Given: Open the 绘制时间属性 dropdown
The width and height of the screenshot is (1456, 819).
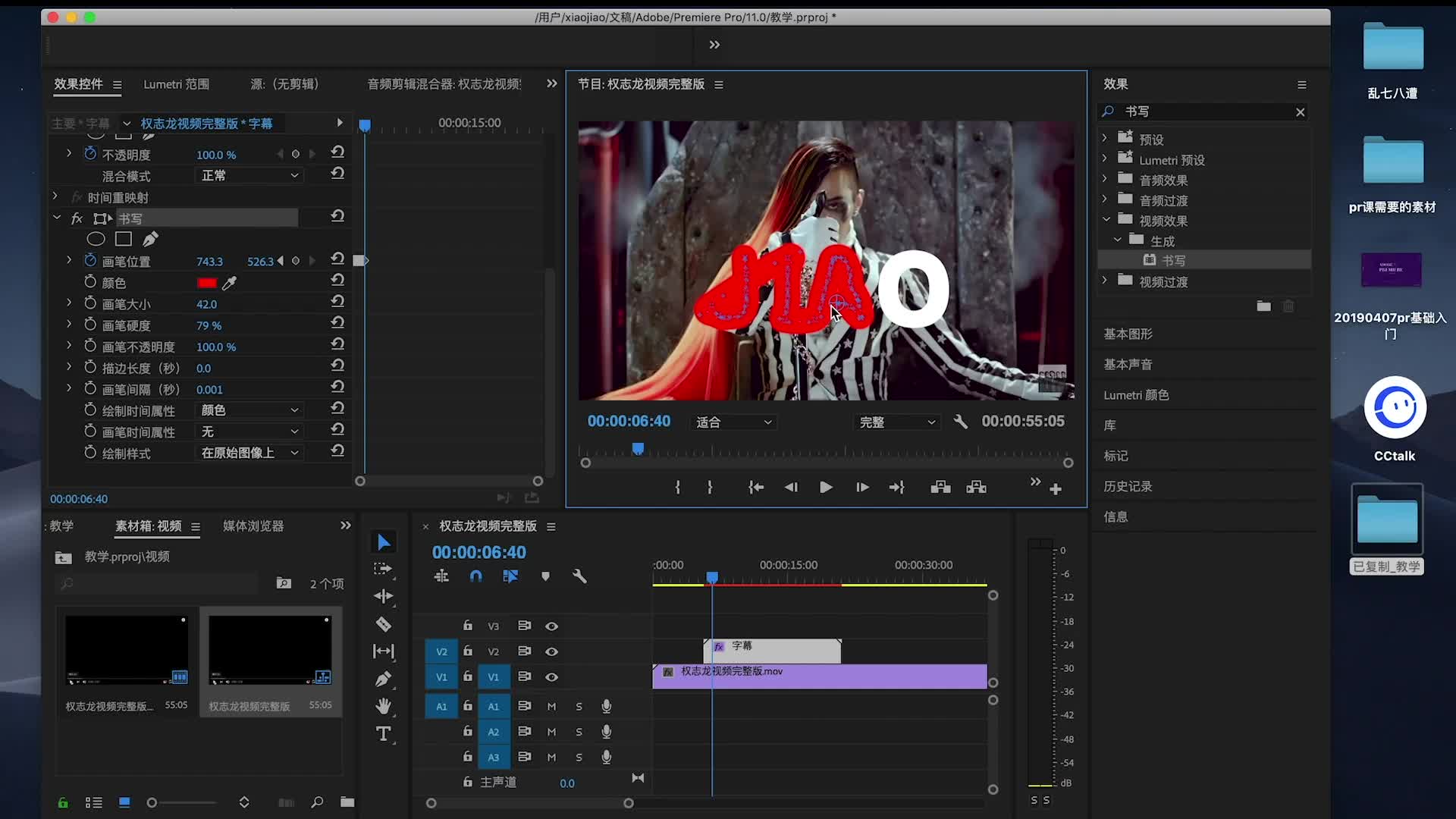Looking at the screenshot, I should point(249,410).
